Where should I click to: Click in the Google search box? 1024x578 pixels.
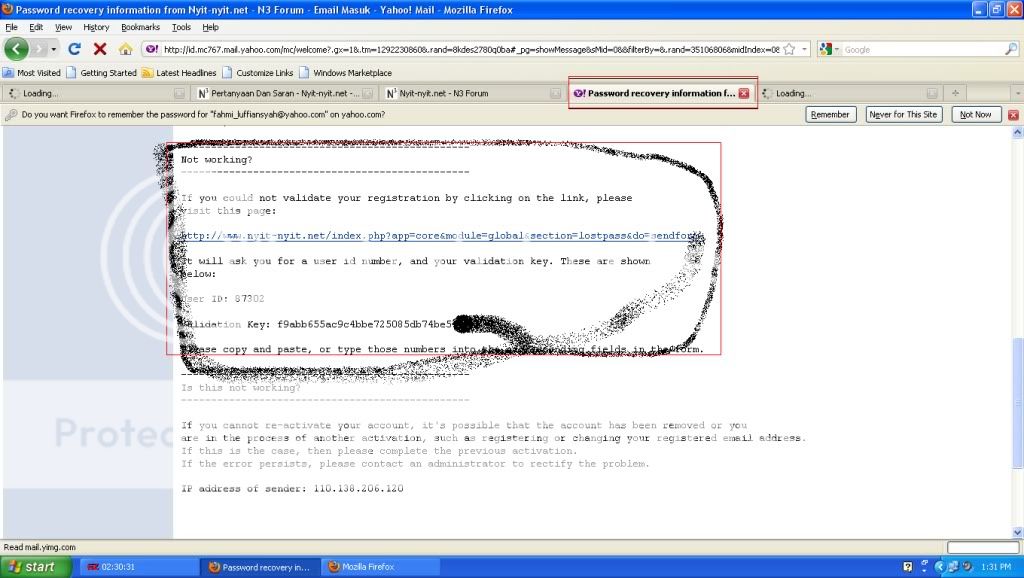[923, 49]
